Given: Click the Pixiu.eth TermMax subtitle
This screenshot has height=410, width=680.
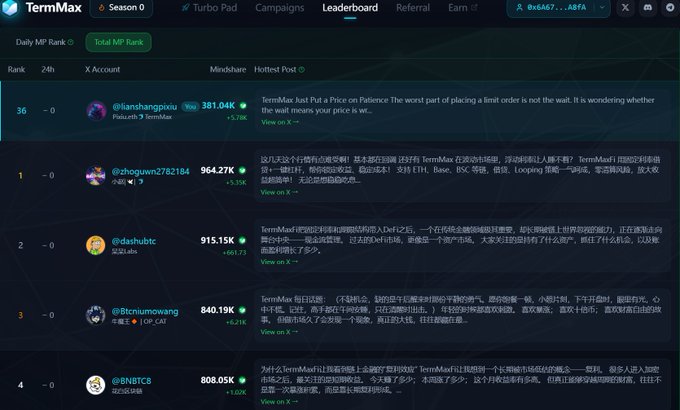Looking at the screenshot, I should pyautogui.click(x=142, y=117).
